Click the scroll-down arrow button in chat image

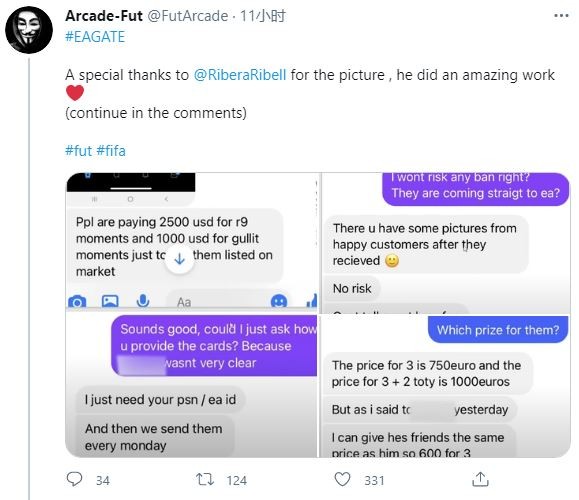pyautogui.click(x=179, y=259)
